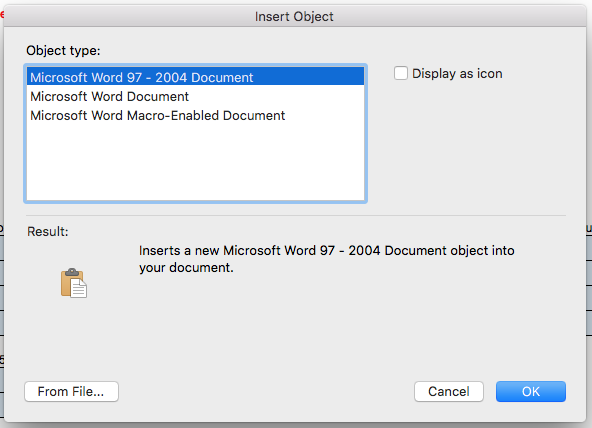This screenshot has width=592, height=428.
Task: Confirm with the OK button
Action: 530,391
